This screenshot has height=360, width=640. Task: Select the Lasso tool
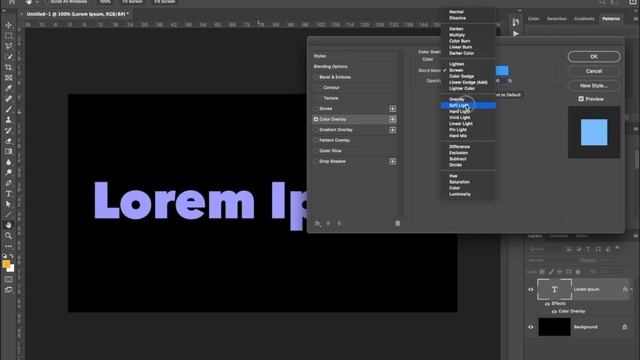coord(8,46)
